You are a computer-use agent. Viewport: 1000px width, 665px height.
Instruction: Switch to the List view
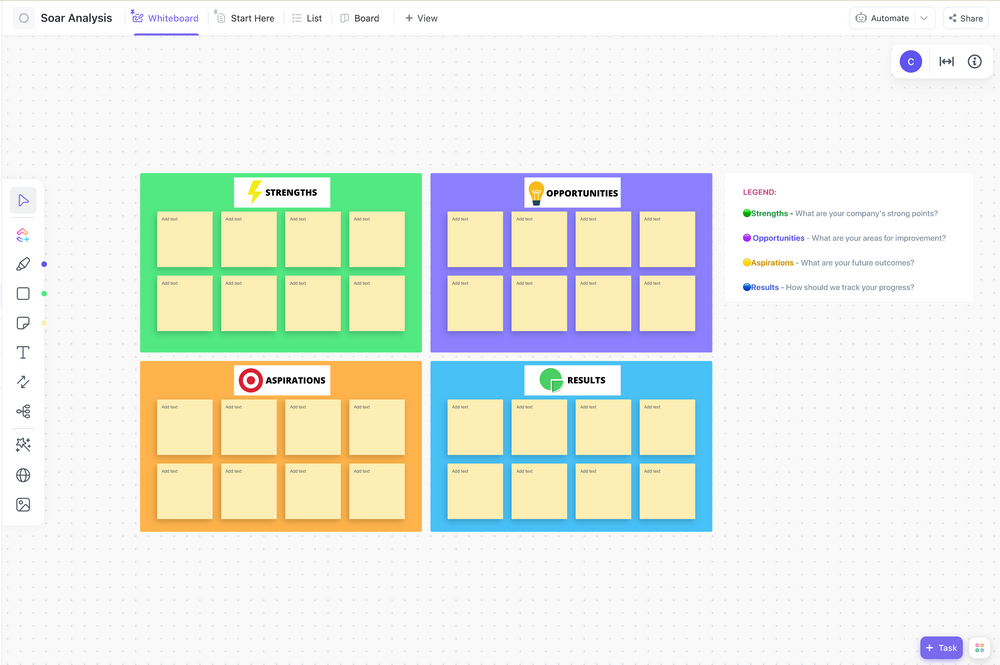tap(307, 17)
